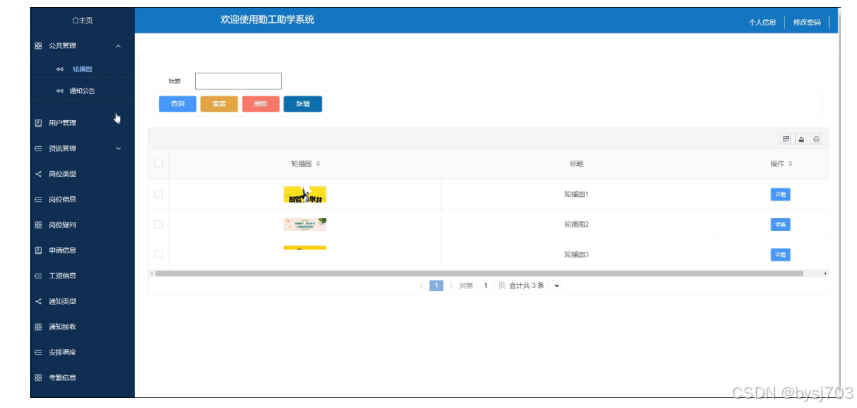Check the box for row 轮播图1
This screenshot has width=857, height=408.
click(x=159, y=194)
